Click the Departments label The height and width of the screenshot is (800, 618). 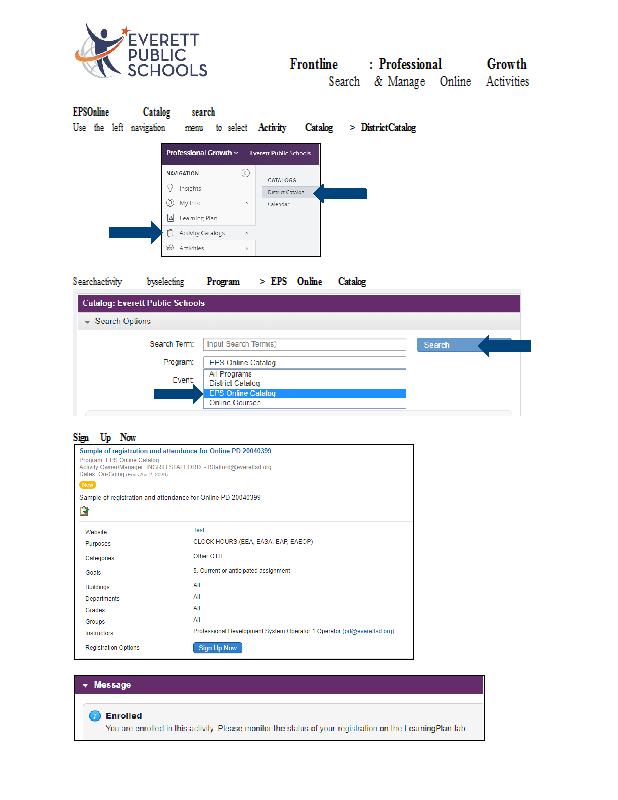coord(102,598)
